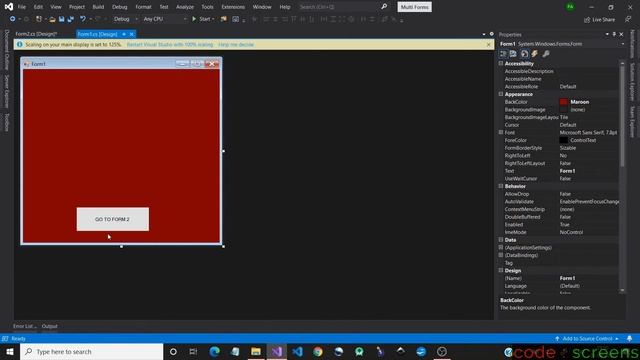Click the Visual Studio taskbar icon
Image resolution: width=640 pixels, height=360 pixels.
pos(277,351)
